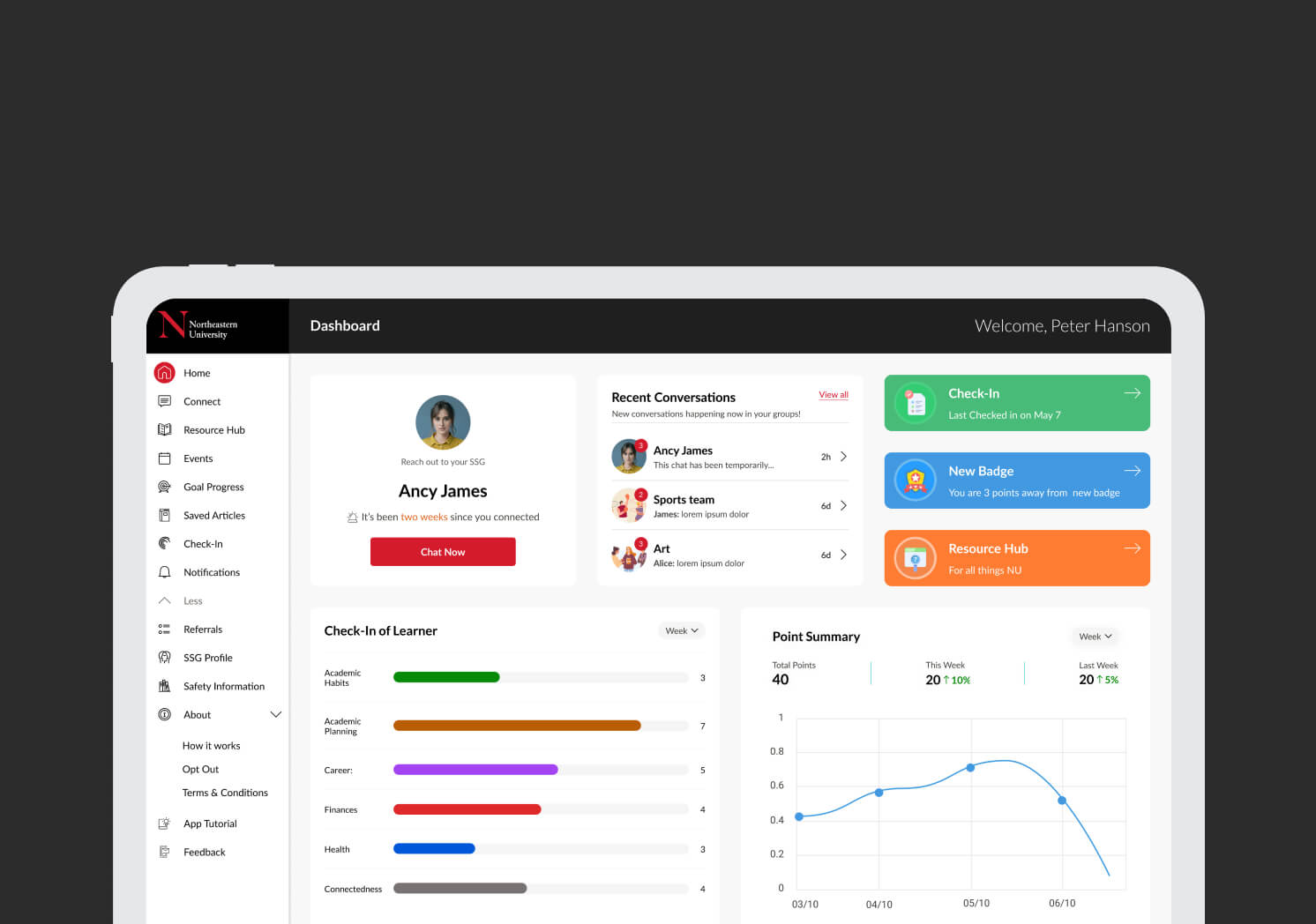This screenshot has width=1316, height=924.
Task: Click the Check-In card clipboard icon
Action: pyautogui.click(x=916, y=404)
